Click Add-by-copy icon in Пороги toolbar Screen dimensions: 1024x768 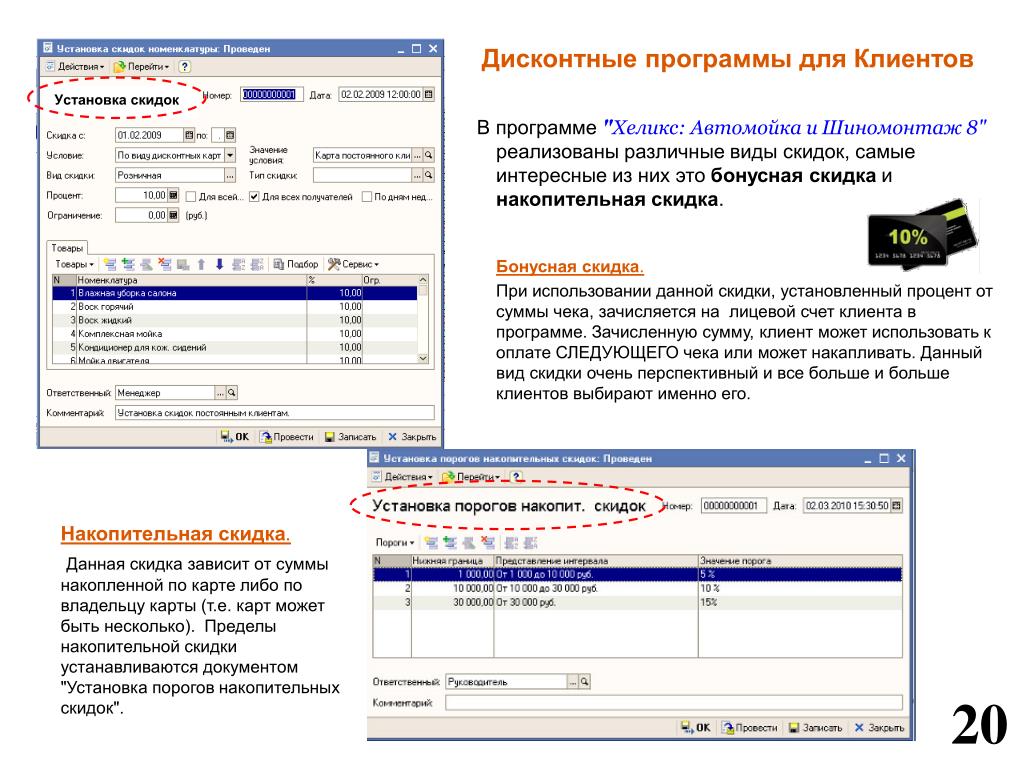click(x=449, y=542)
